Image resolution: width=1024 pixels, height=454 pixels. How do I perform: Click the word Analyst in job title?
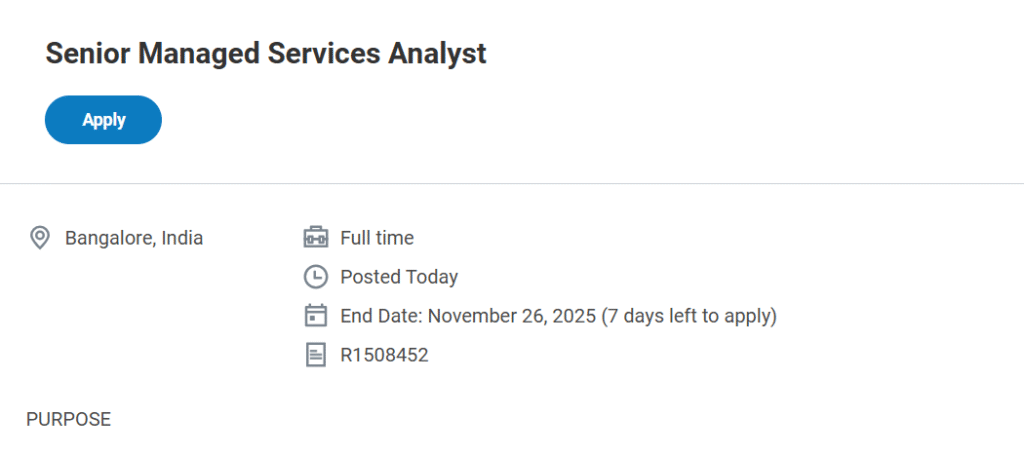[x=438, y=53]
